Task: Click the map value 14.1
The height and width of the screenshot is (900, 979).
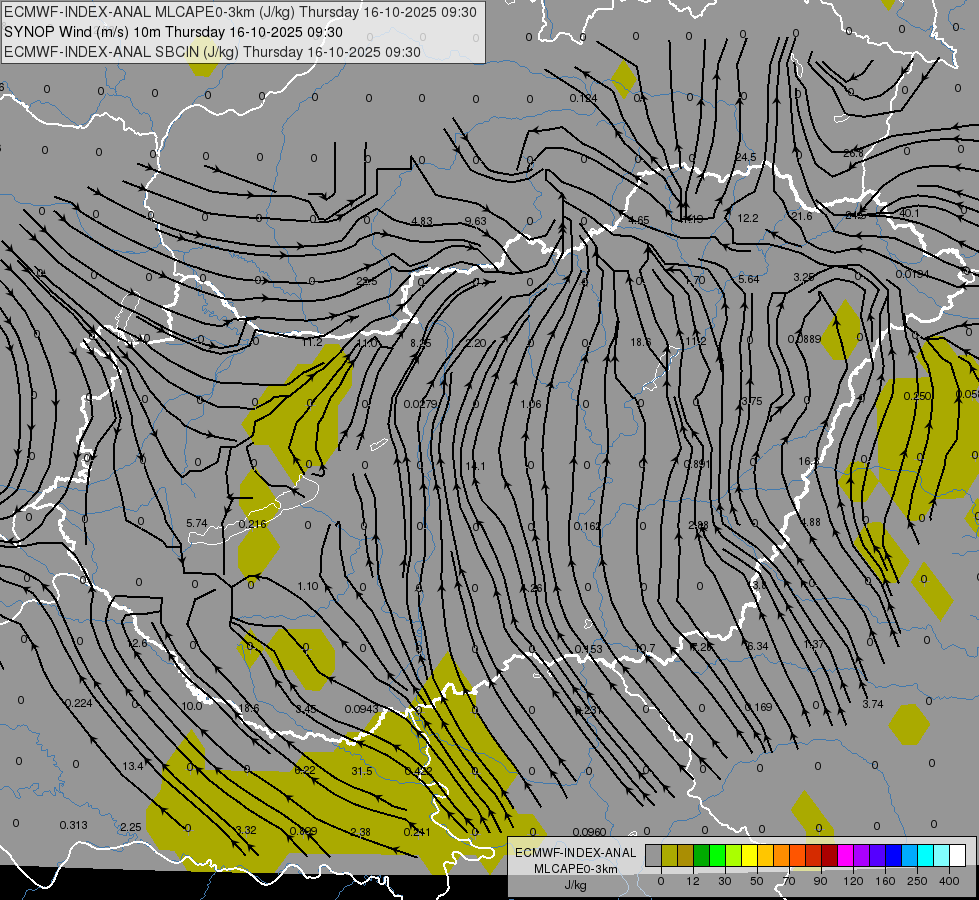Action: [475, 466]
